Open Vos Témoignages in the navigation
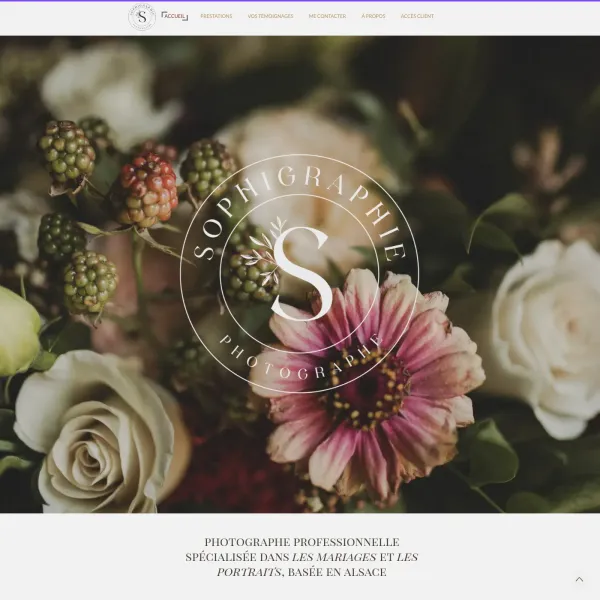This screenshot has width=600, height=600. point(270,16)
